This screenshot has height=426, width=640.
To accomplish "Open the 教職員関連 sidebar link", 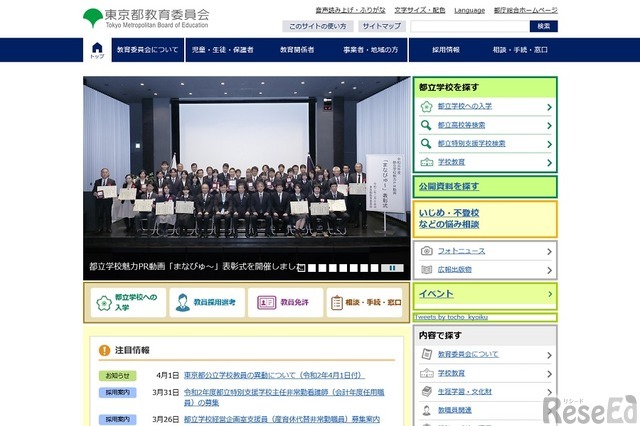I will (455, 410).
